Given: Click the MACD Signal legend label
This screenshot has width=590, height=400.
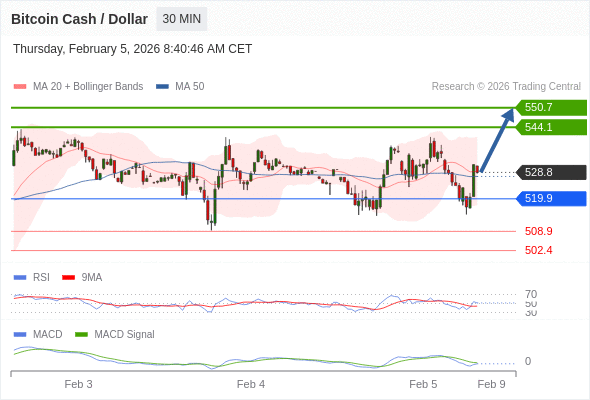Looking at the screenshot, I should click(125, 335).
